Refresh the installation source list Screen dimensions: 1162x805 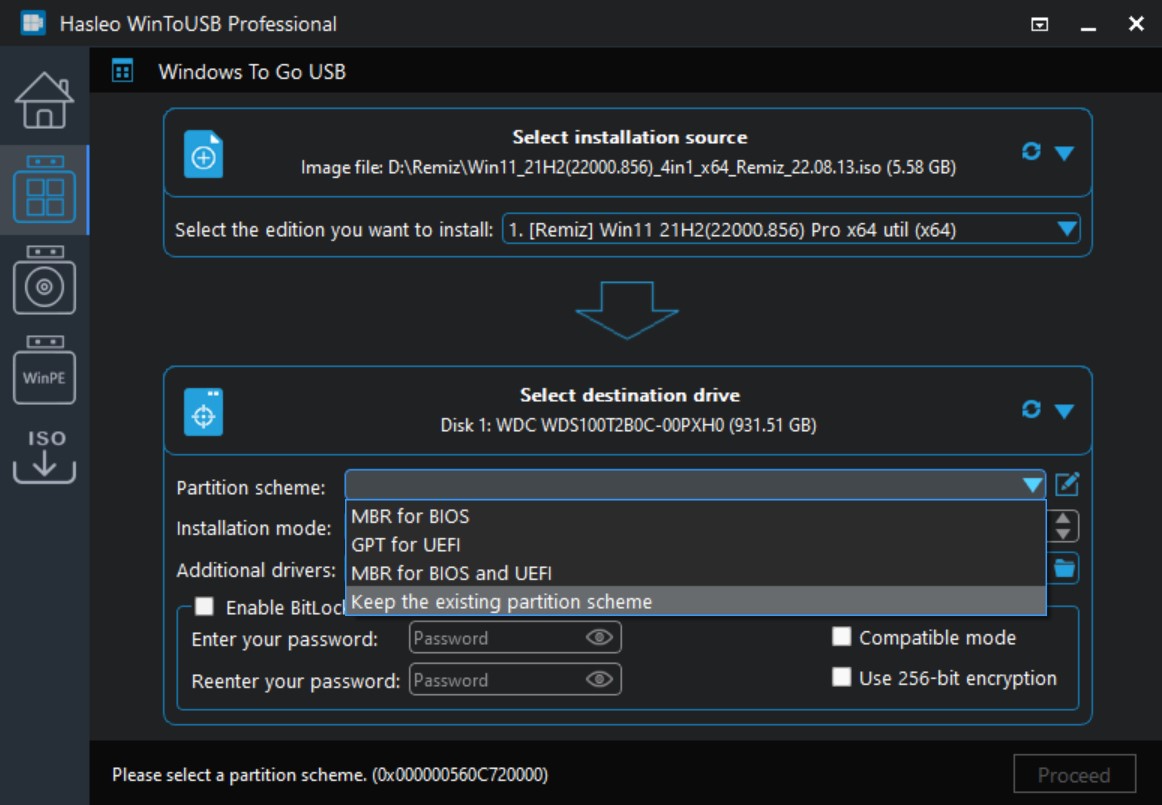coord(1031,151)
